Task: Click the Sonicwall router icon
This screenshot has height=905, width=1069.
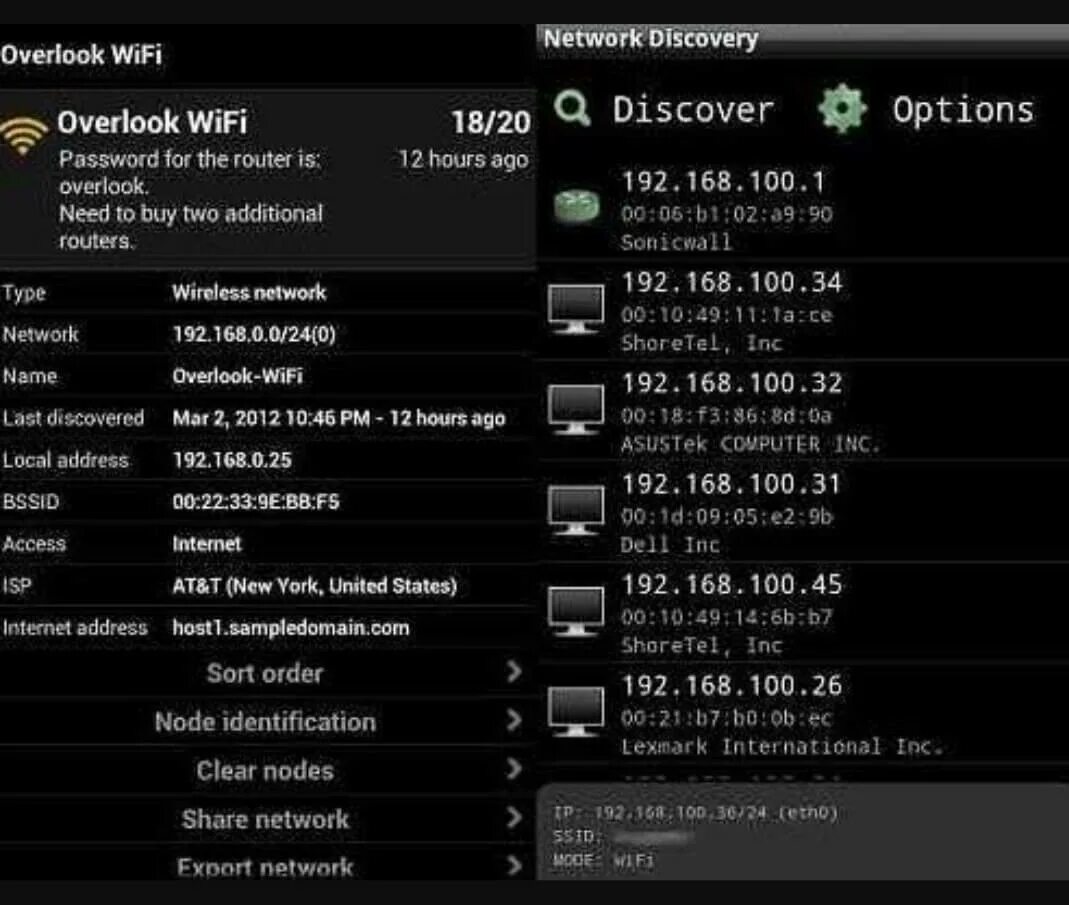Action: [576, 205]
